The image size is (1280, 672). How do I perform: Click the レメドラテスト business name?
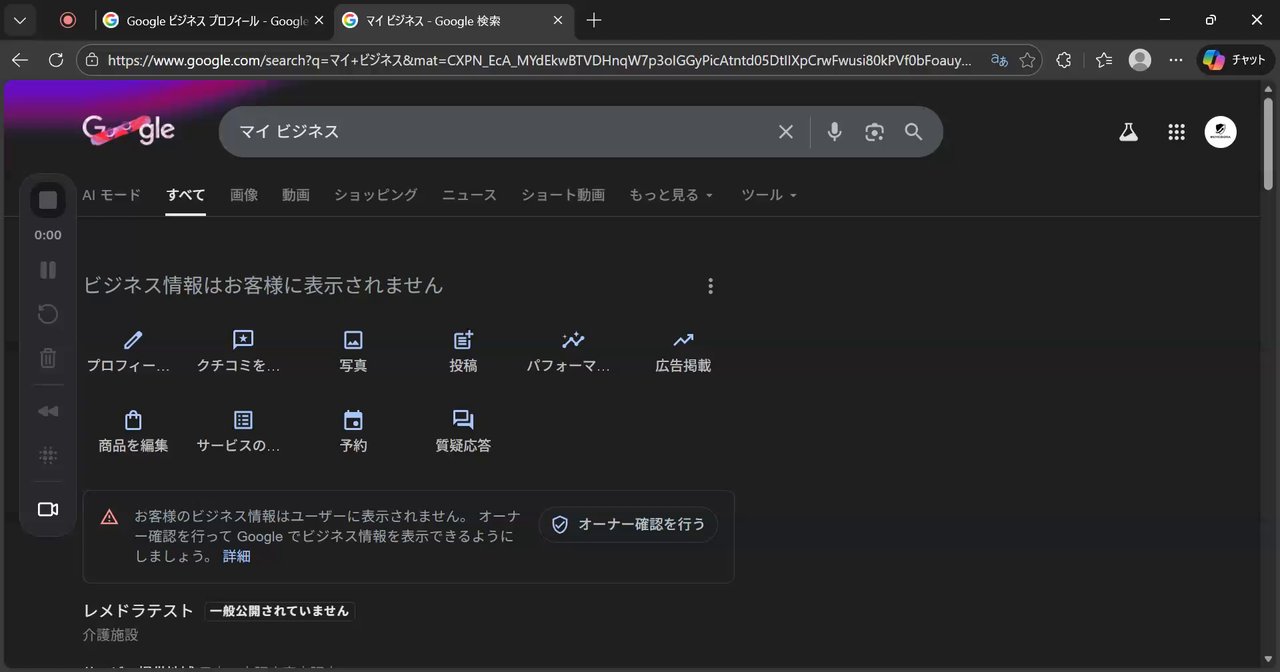pyautogui.click(x=138, y=610)
